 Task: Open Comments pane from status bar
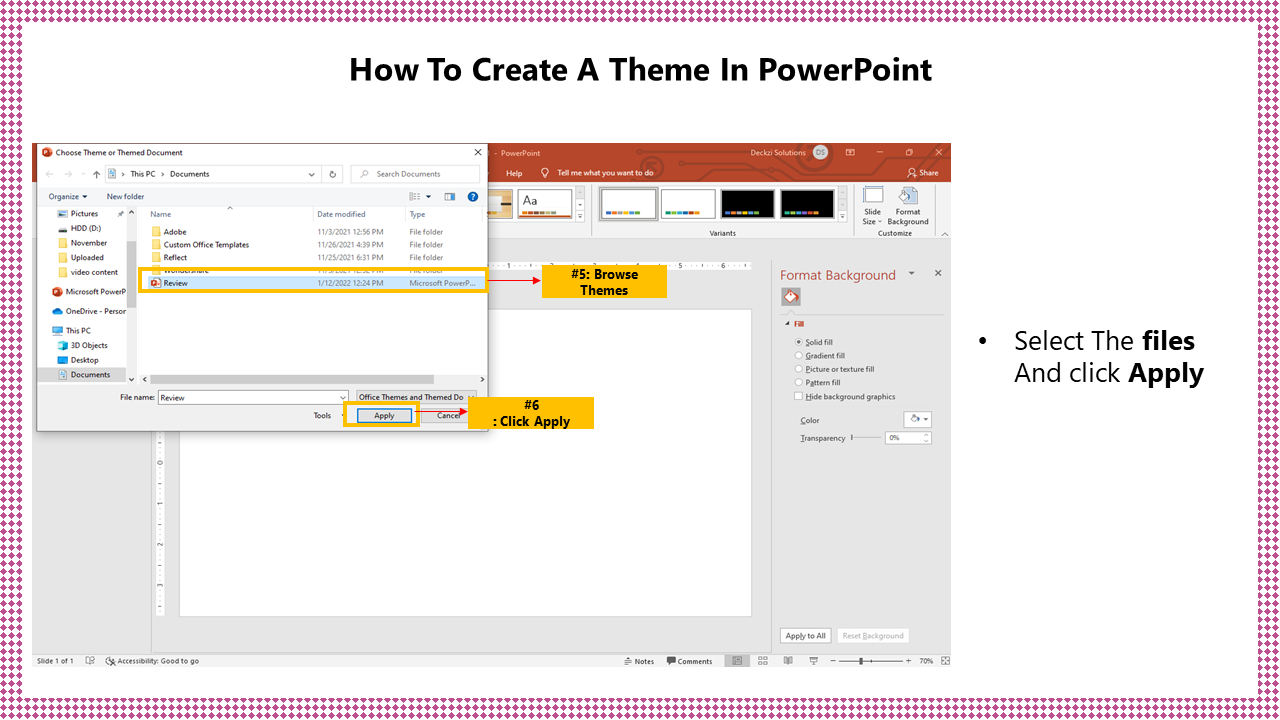pos(690,661)
